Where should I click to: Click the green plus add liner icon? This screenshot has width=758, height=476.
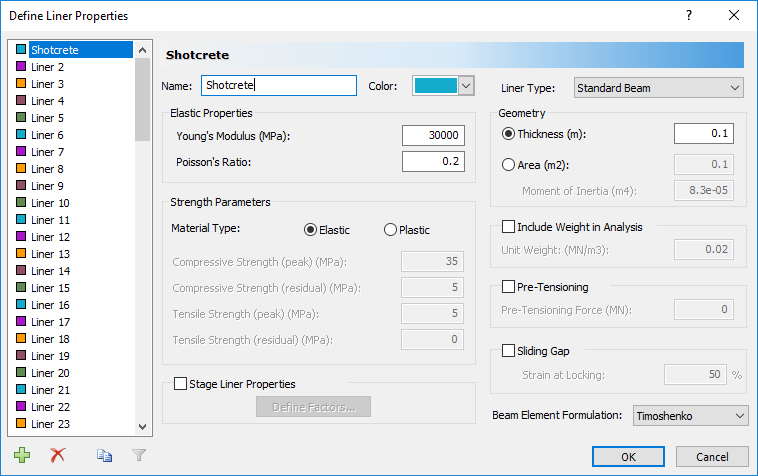[22, 455]
